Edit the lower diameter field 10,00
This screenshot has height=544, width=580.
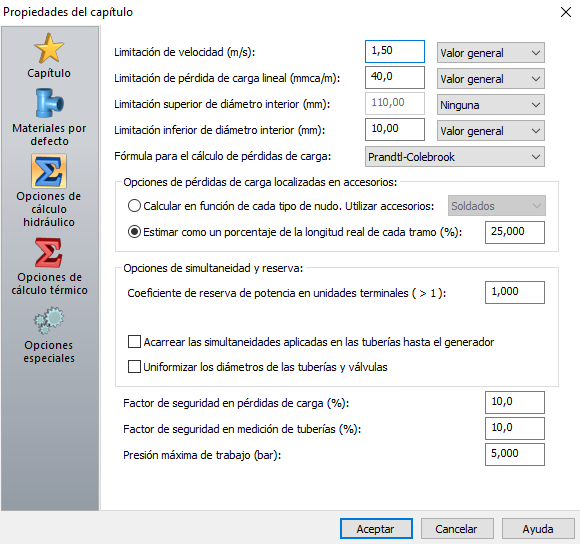point(395,129)
